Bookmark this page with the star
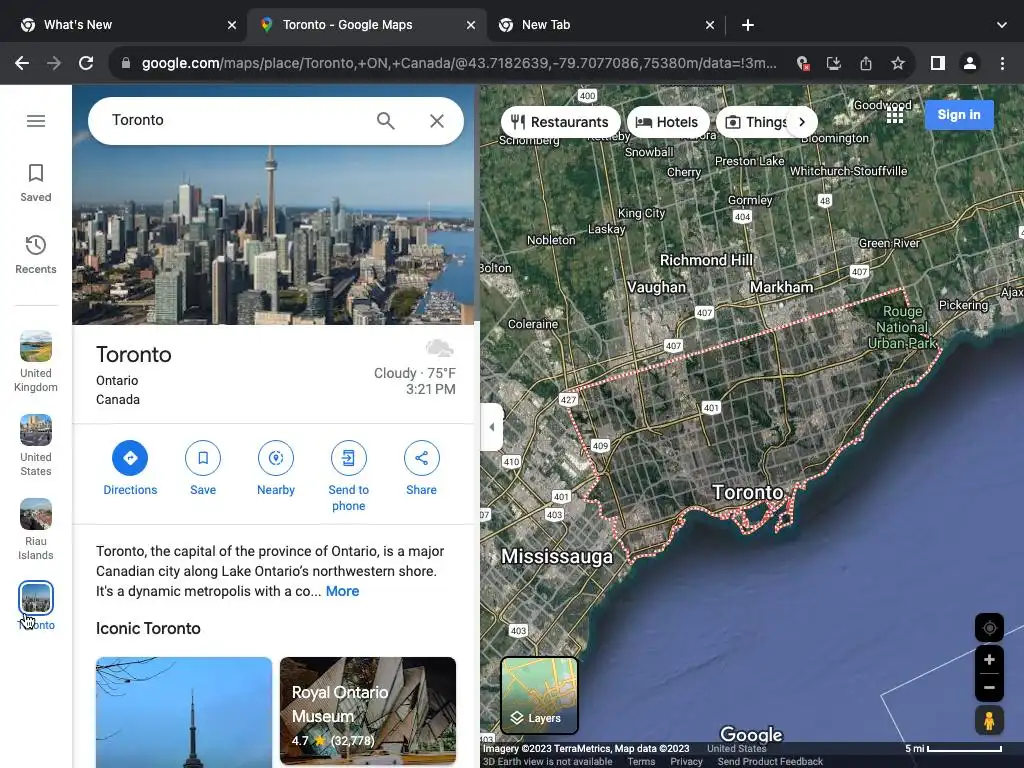 click(898, 63)
